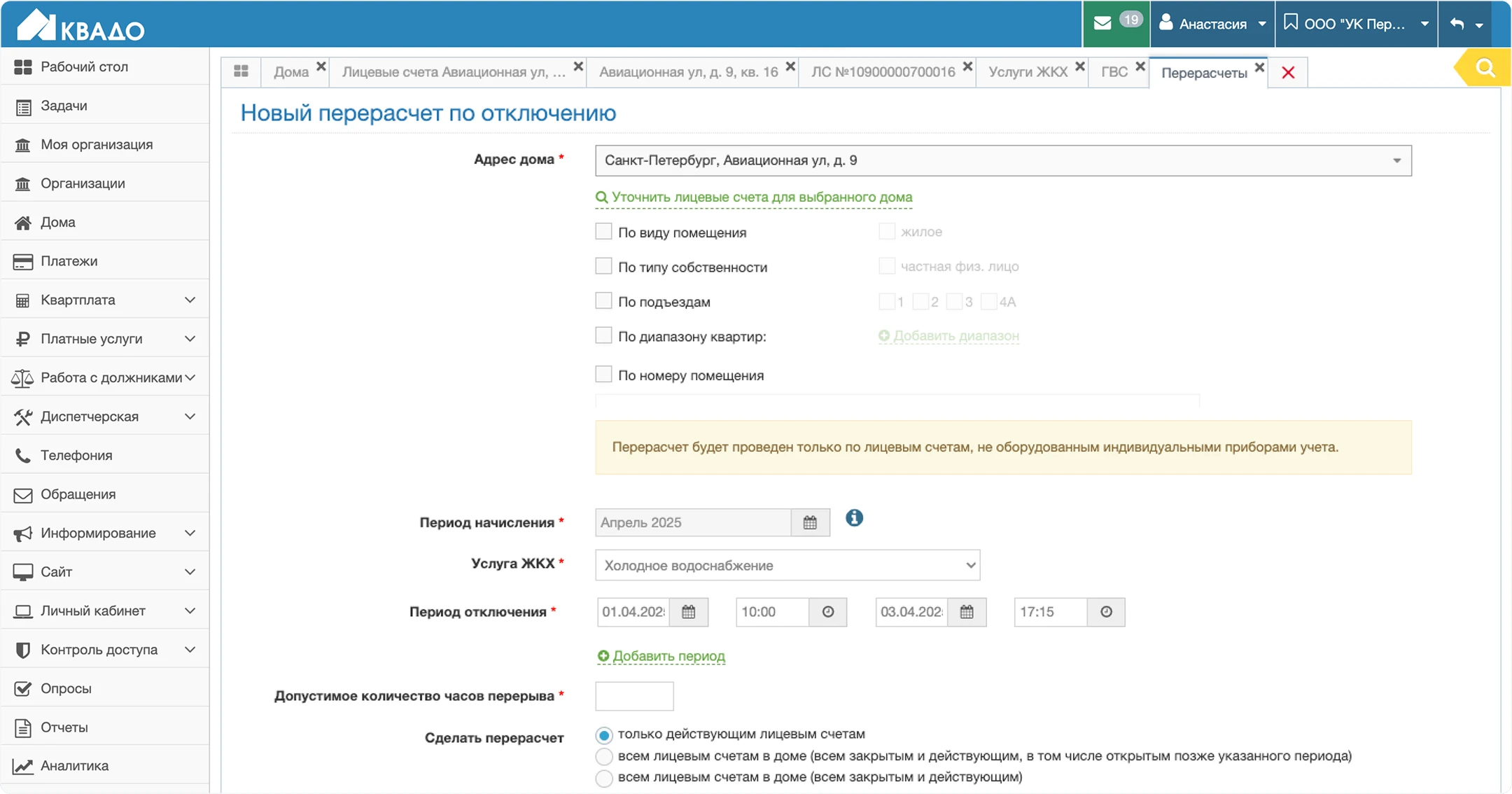Click the yellow search magnifier icon
Viewport: 1512px width, 794px height.
tap(1485, 68)
